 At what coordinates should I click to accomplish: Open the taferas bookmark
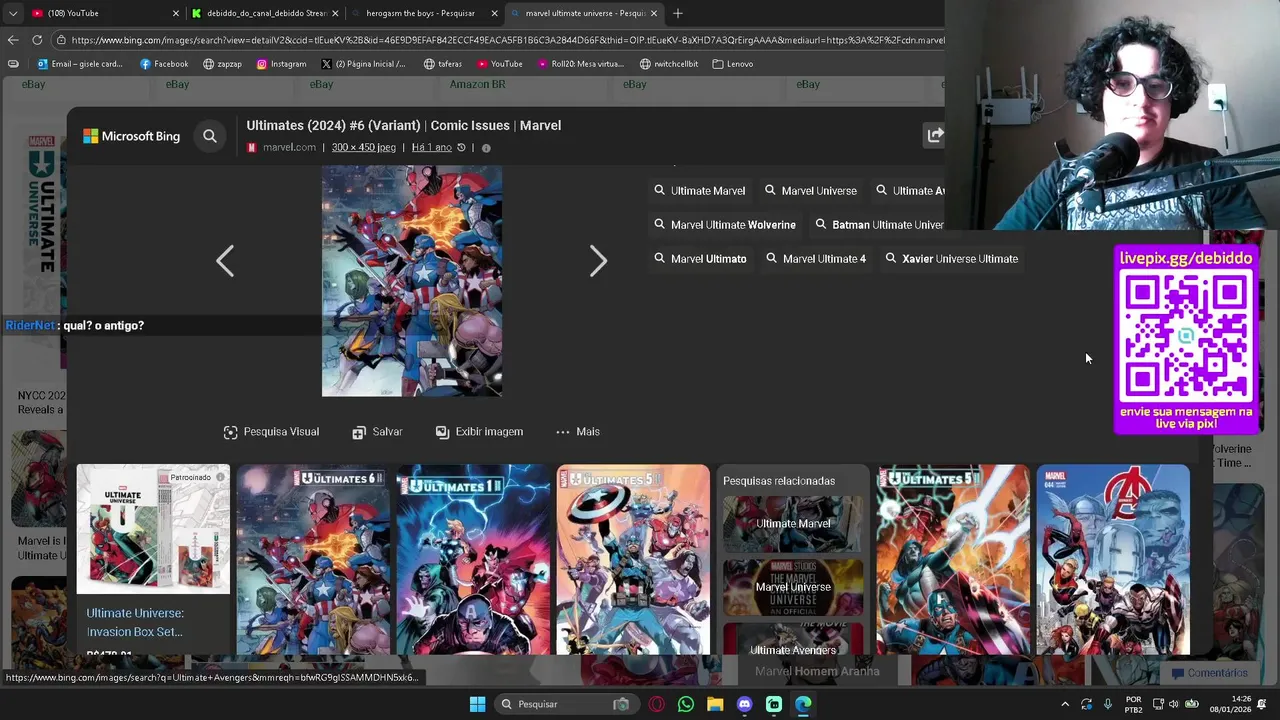tap(443, 64)
